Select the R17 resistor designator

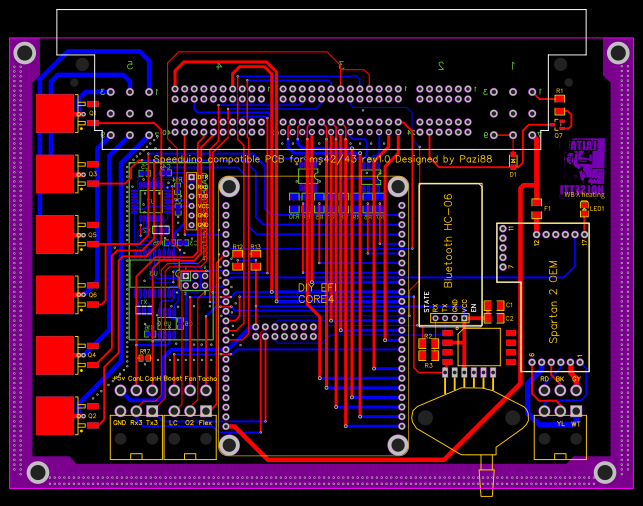click(x=145, y=352)
